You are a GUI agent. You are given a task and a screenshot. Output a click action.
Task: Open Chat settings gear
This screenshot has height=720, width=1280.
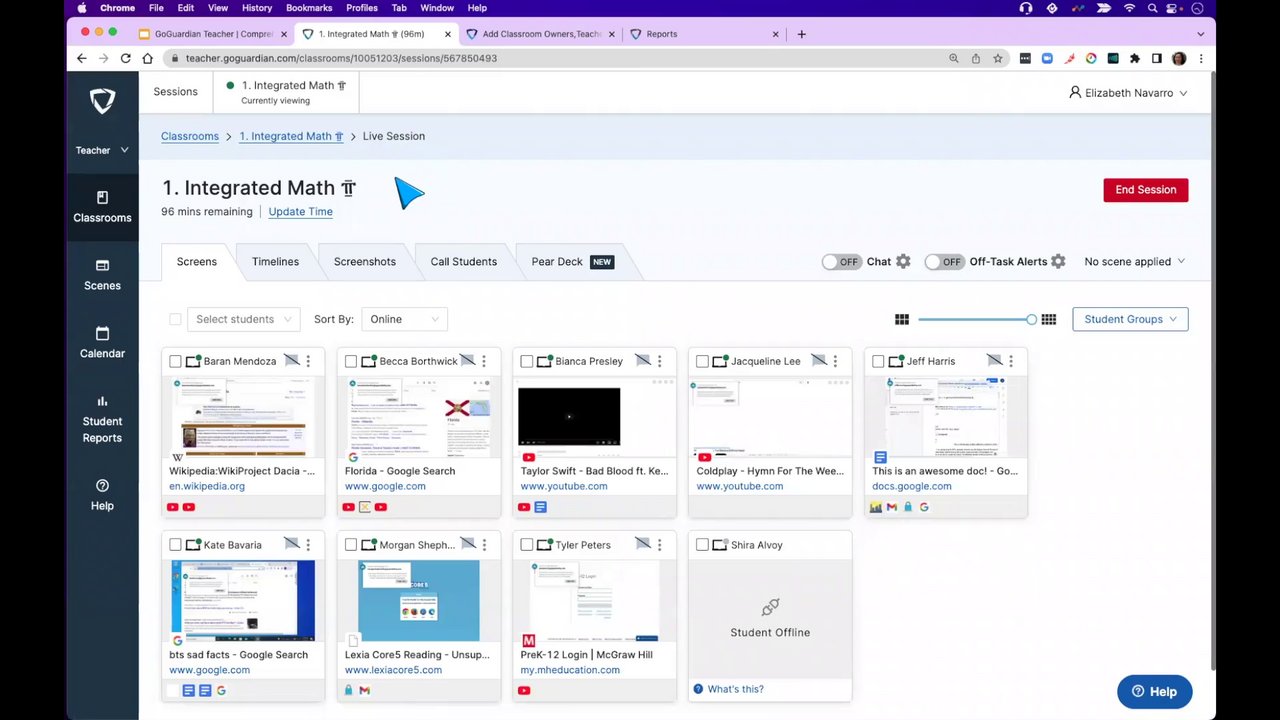[x=903, y=262]
